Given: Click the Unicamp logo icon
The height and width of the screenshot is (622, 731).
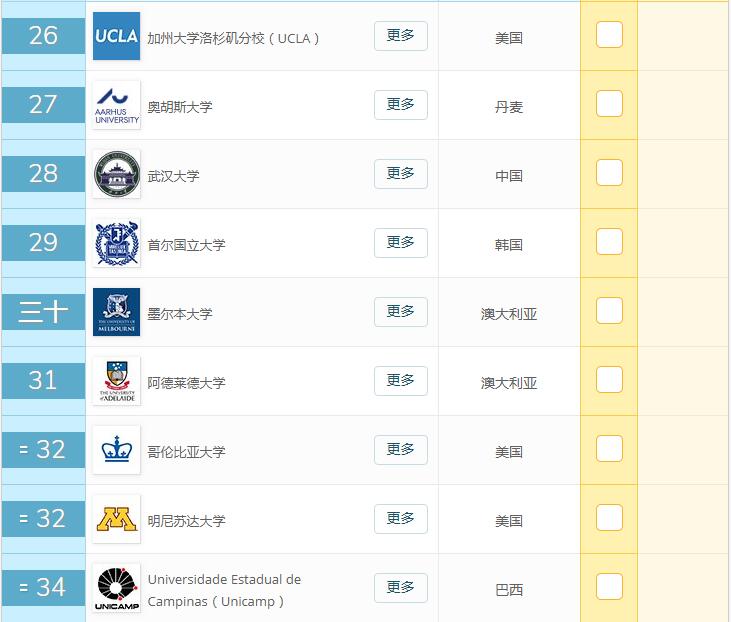Looking at the screenshot, I should (x=116, y=589).
